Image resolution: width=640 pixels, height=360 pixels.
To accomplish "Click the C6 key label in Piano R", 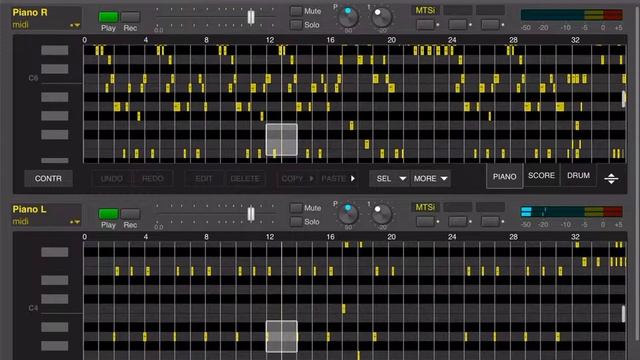I will pos(33,78).
